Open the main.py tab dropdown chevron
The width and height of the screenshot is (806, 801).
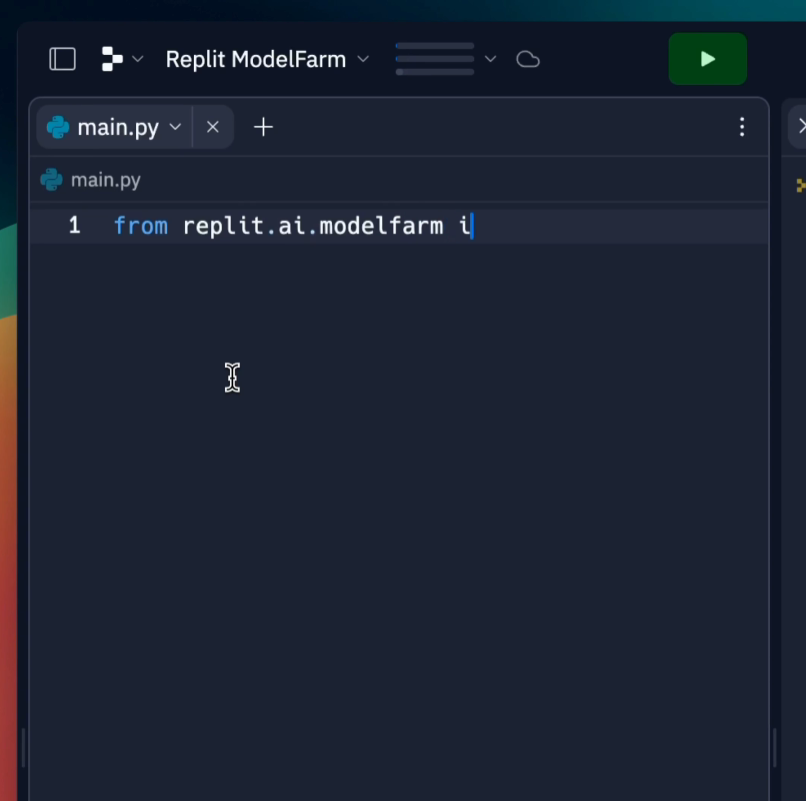(175, 127)
